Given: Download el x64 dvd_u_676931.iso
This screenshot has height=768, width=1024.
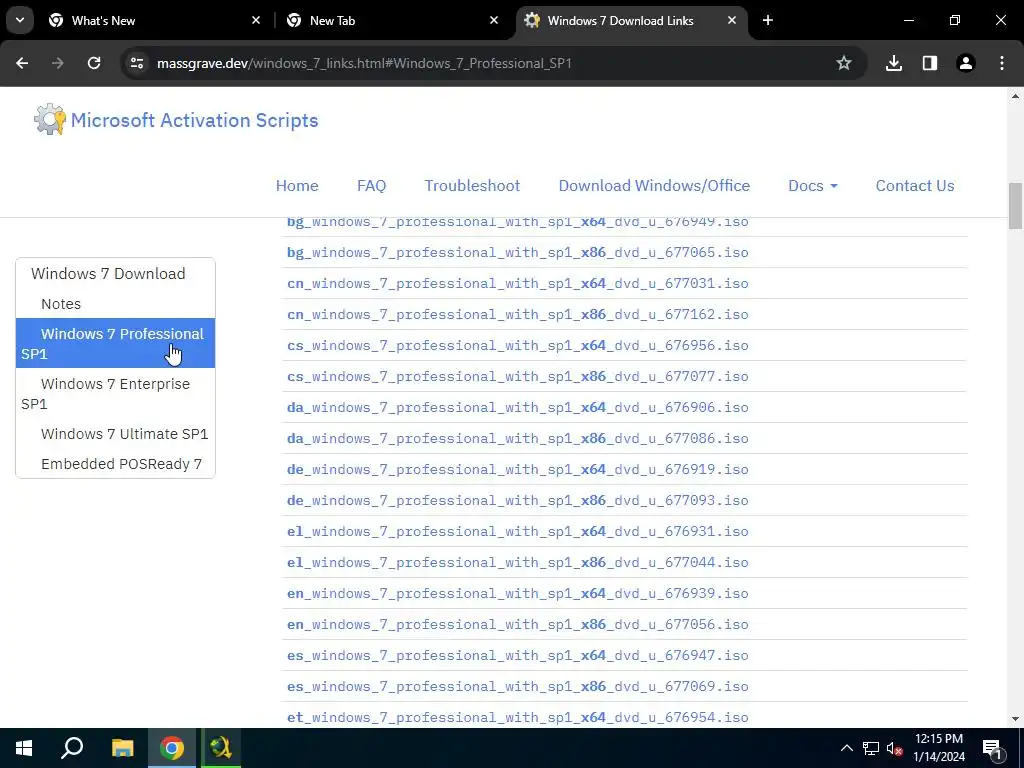Looking at the screenshot, I should (x=517, y=532).
